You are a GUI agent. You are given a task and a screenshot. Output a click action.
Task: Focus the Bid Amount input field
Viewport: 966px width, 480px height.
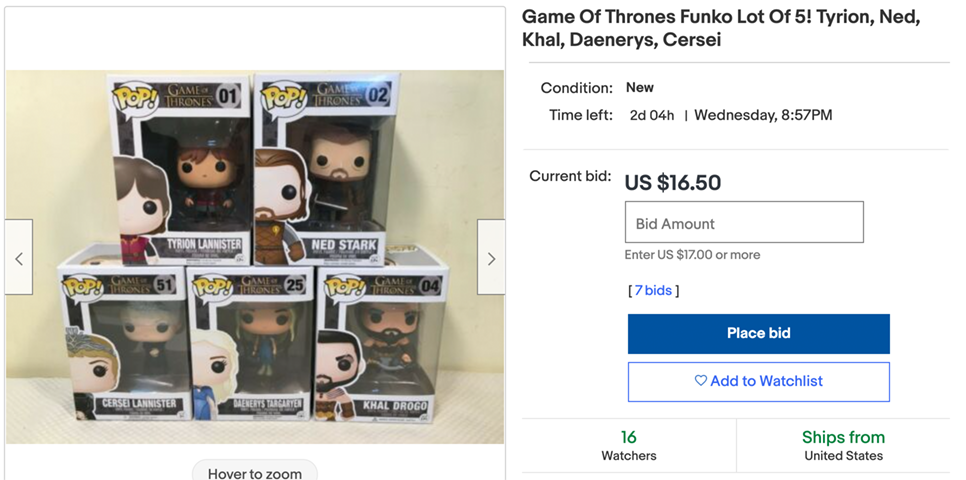click(x=744, y=223)
